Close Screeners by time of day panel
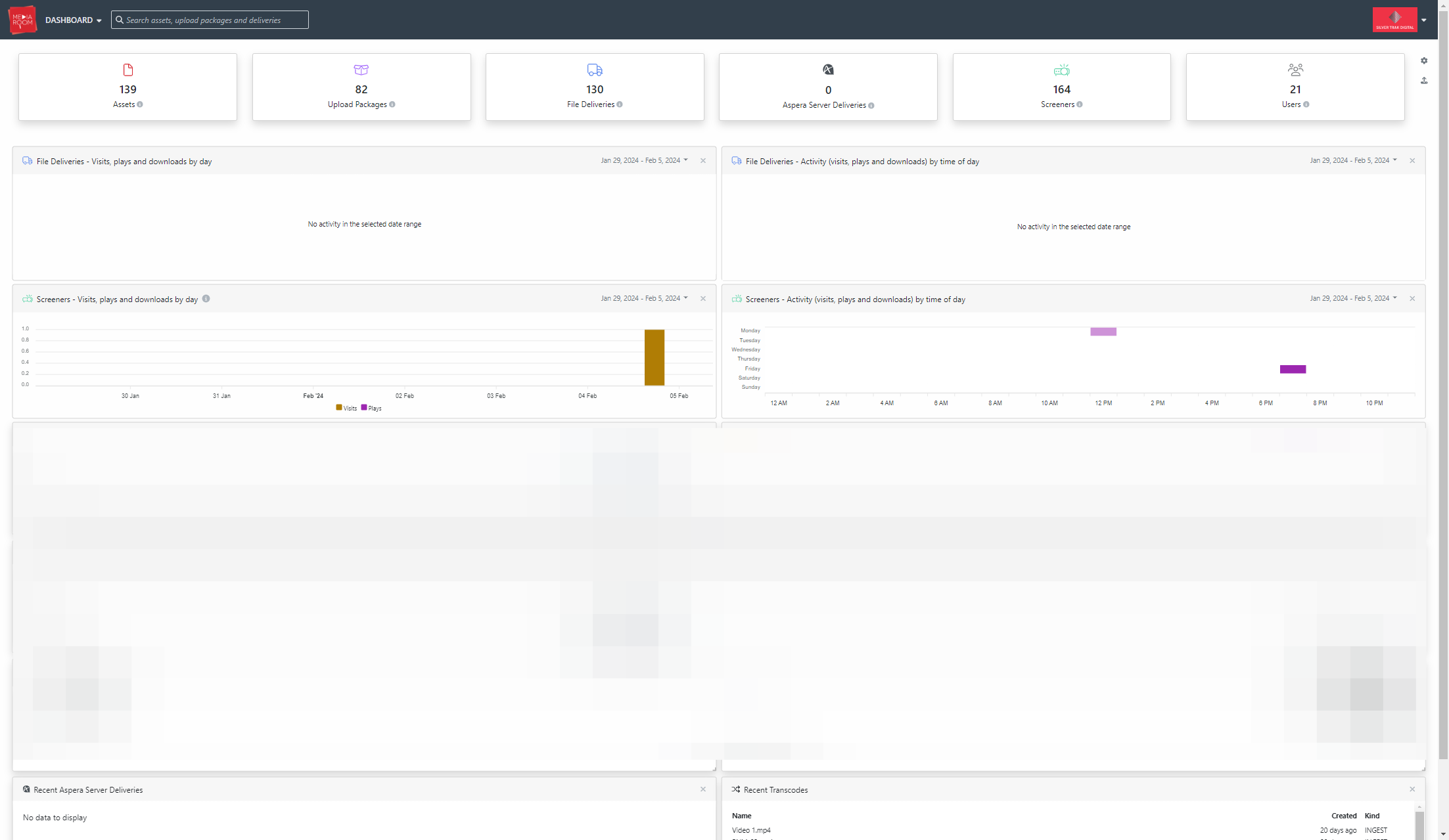This screenshot has width=1449, height=840. [x=1412, y=298]
